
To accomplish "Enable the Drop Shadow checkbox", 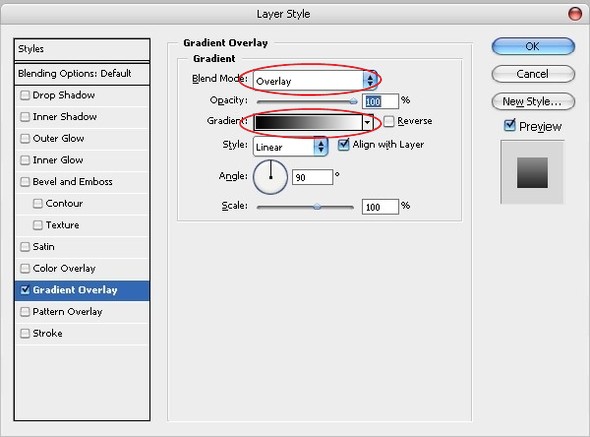I will (x=25, y=95).
